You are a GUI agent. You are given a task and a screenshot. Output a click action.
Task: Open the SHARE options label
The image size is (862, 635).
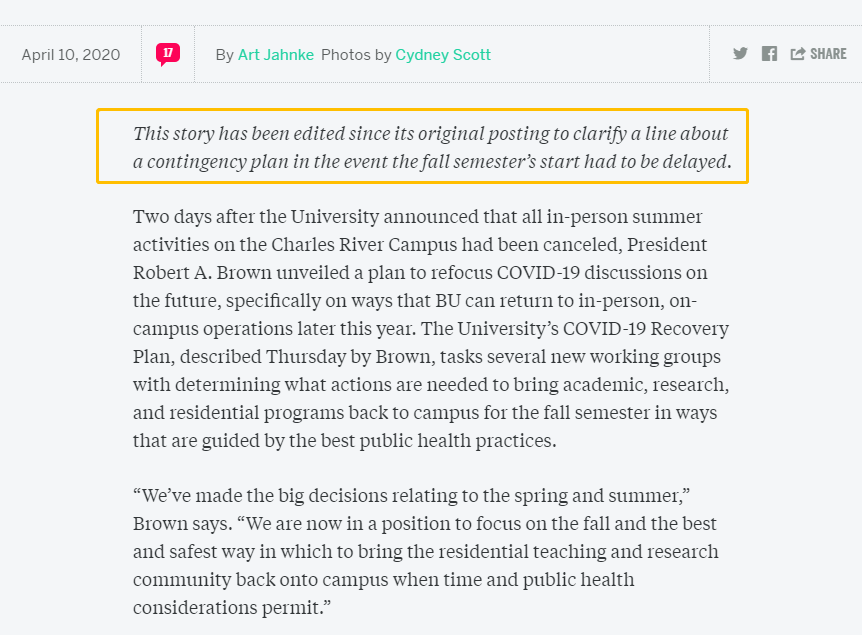point(828,54)
